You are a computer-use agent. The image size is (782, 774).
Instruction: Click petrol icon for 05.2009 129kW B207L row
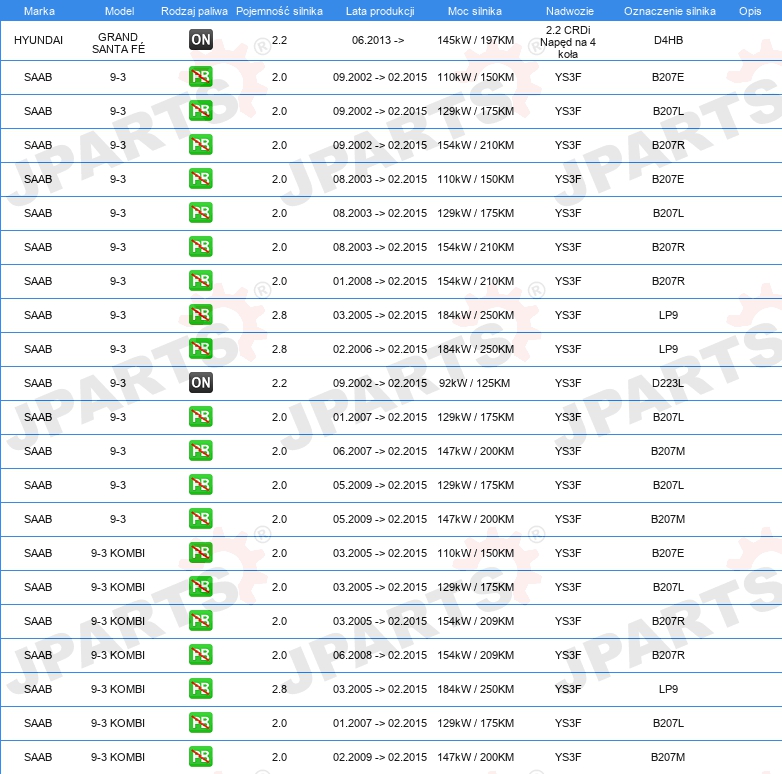(x=200, y=485)
